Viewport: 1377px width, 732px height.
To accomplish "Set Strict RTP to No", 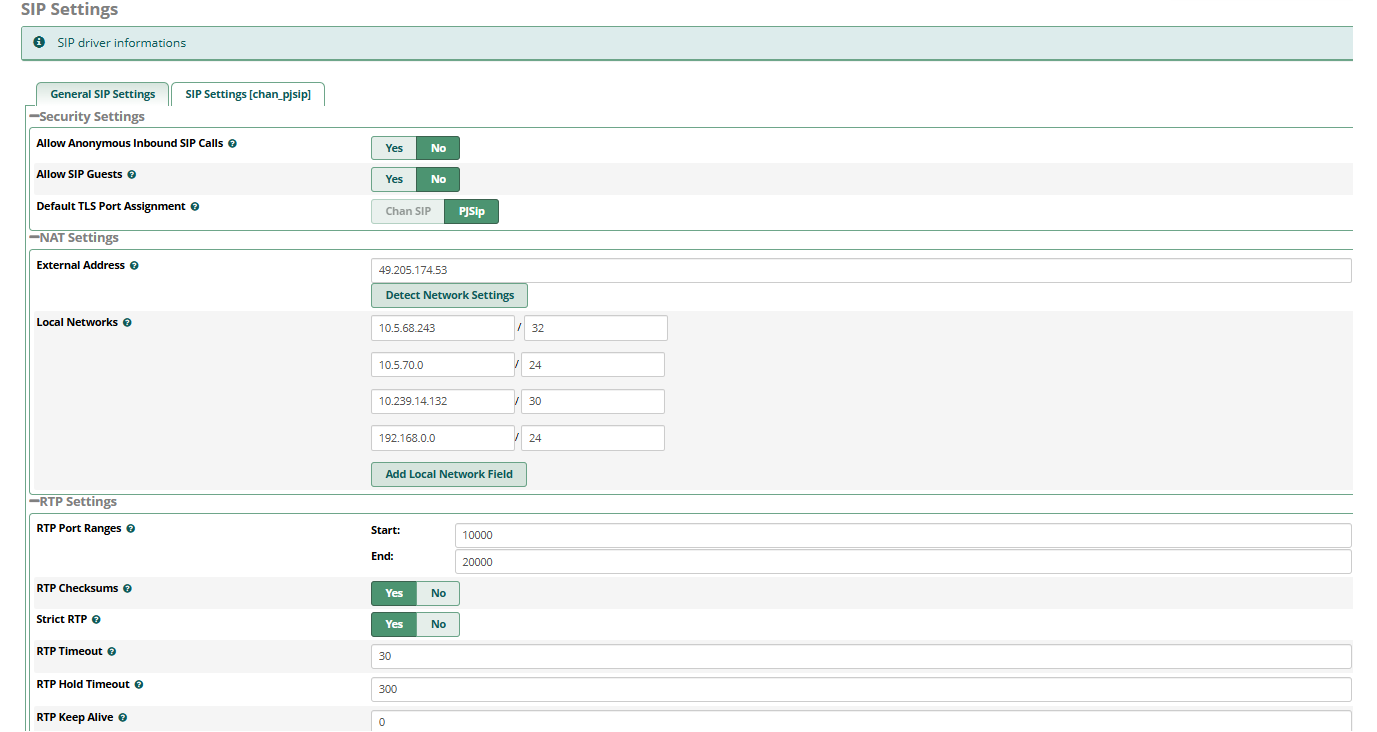I will pyautogui.click(x=438, y=624).
